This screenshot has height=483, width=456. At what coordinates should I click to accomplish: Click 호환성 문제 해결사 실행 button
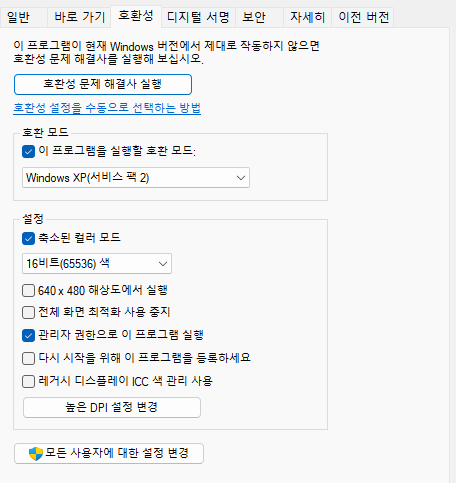coord(103,84)
